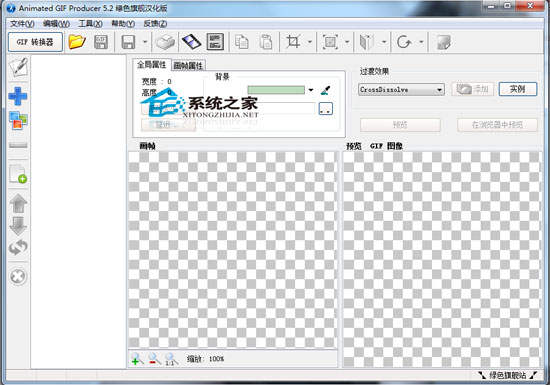Click the save GIF floppy icon
This screenshot has width=550, height=385.
click(x=101, y=42)
